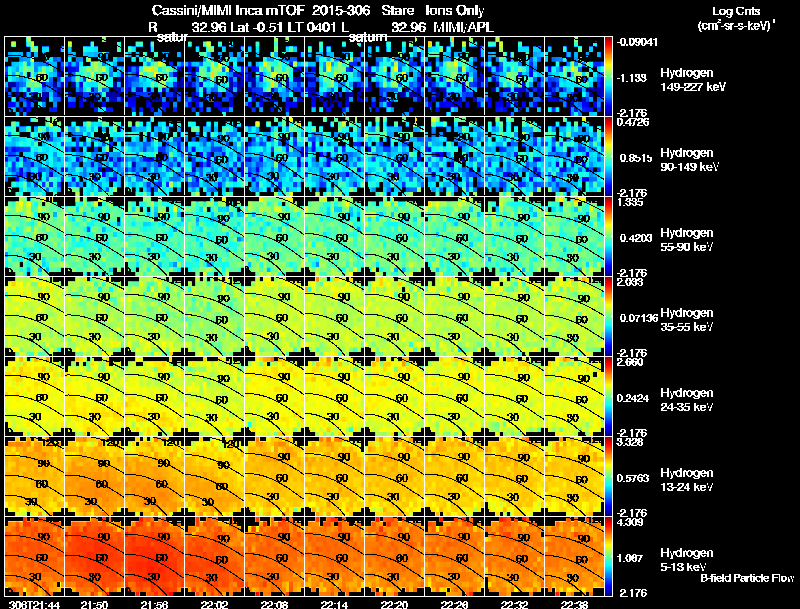Viewport: 800px width, 609px height.
Task: Click the '-0.09041' color bar maximum value
Action: (x=637, y=42)
